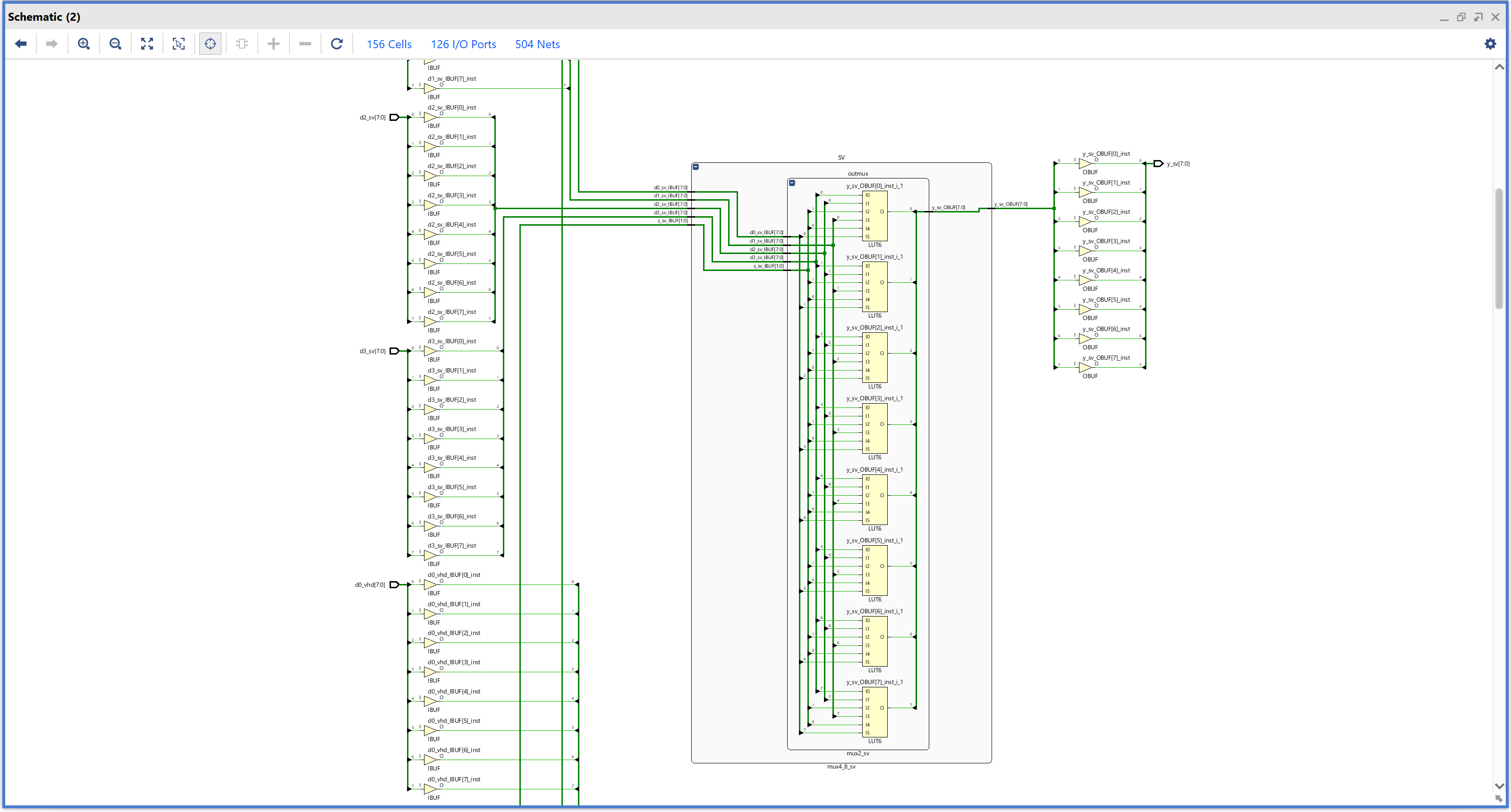1511x812 pixels.
Task: Open the 126 I/O Ports link
Action: click(463, 44)
